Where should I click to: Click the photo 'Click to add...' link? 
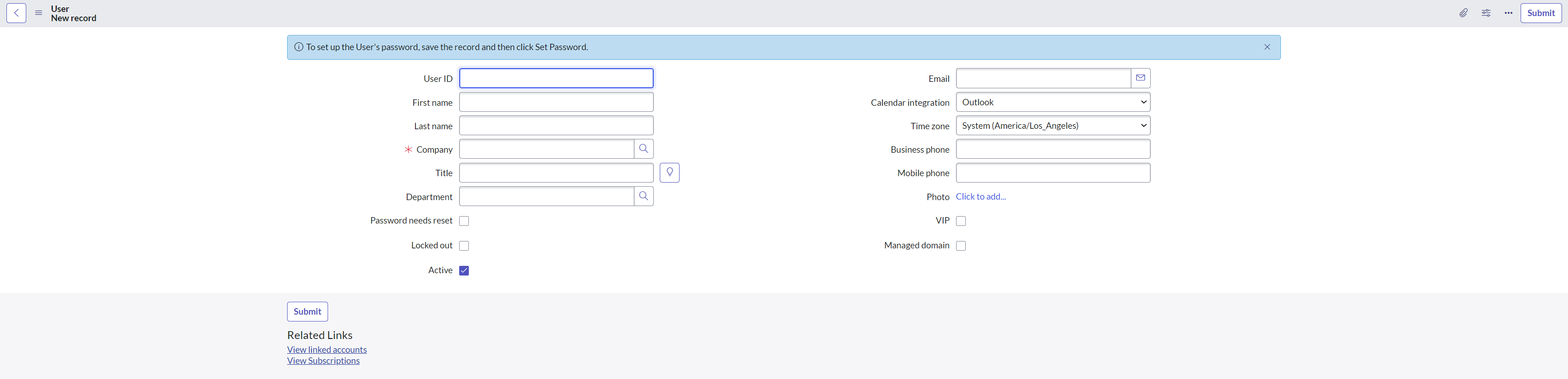(980, 196)
